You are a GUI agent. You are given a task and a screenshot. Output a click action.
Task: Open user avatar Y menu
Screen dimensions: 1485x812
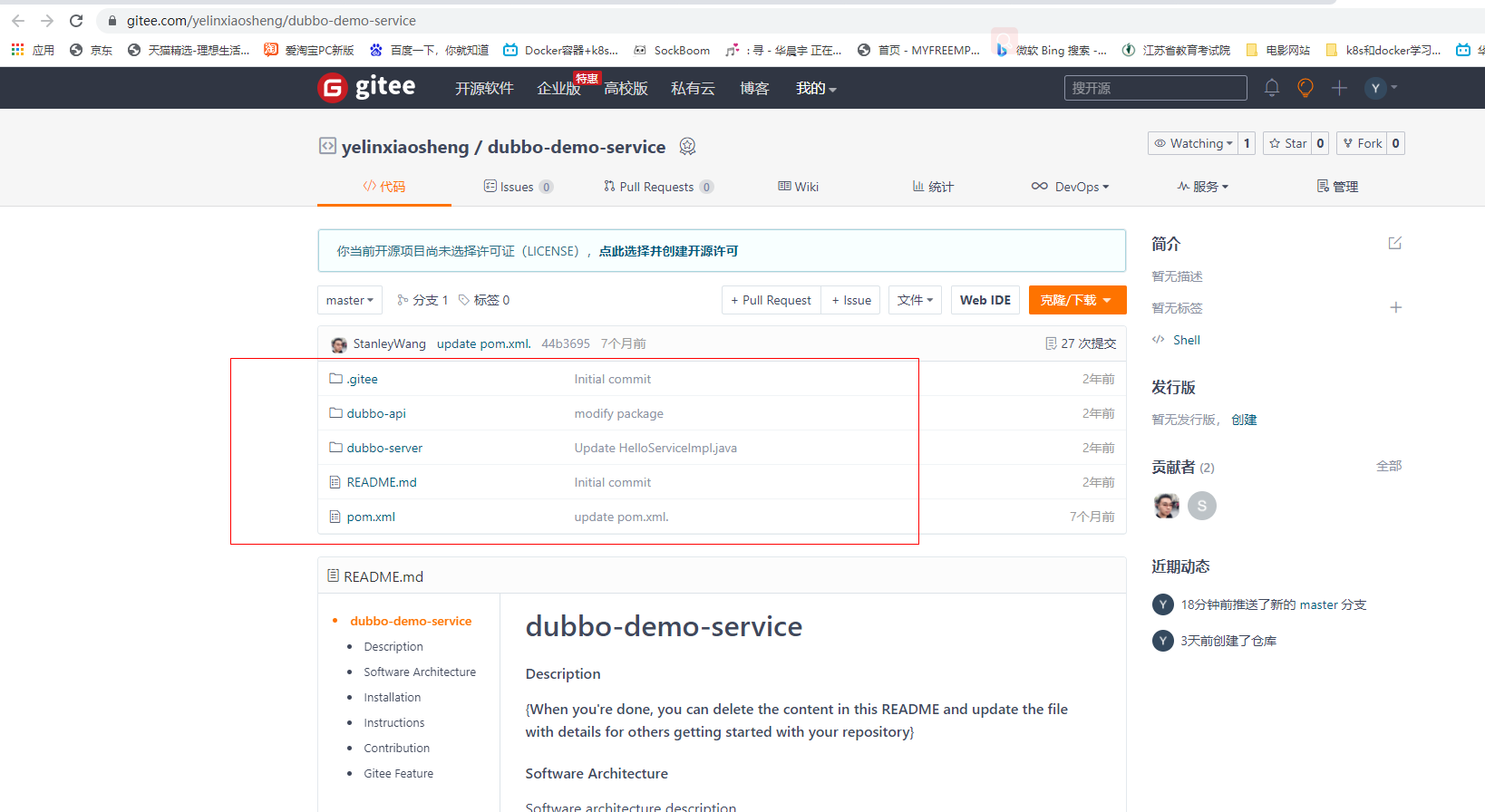coord(1383,88)
